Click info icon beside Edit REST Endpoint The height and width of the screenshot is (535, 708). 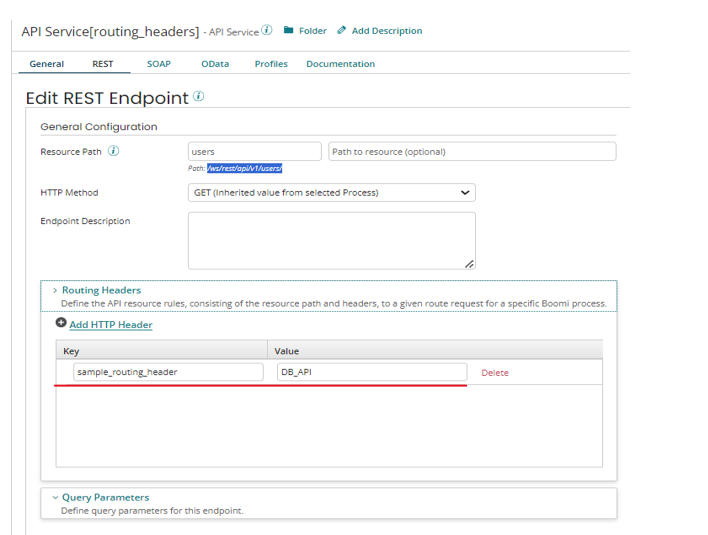[198, 97]
